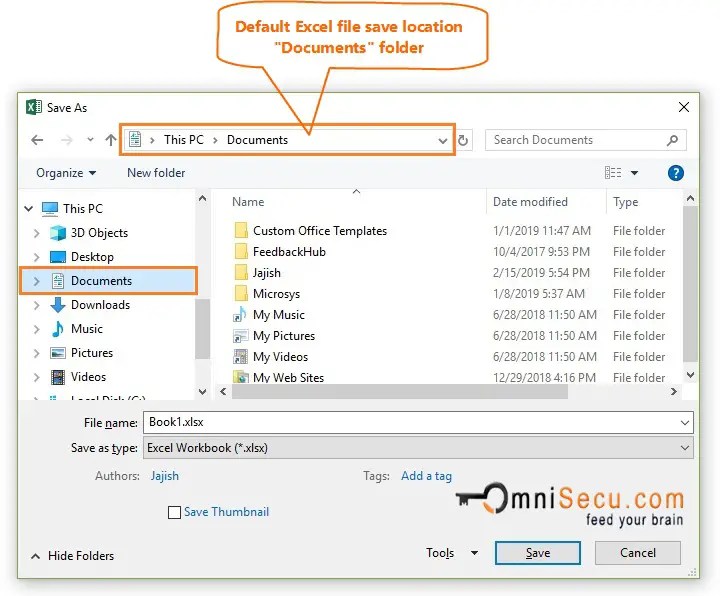
Task: Expand the Documents tree node
Action: tap(37, 281)
